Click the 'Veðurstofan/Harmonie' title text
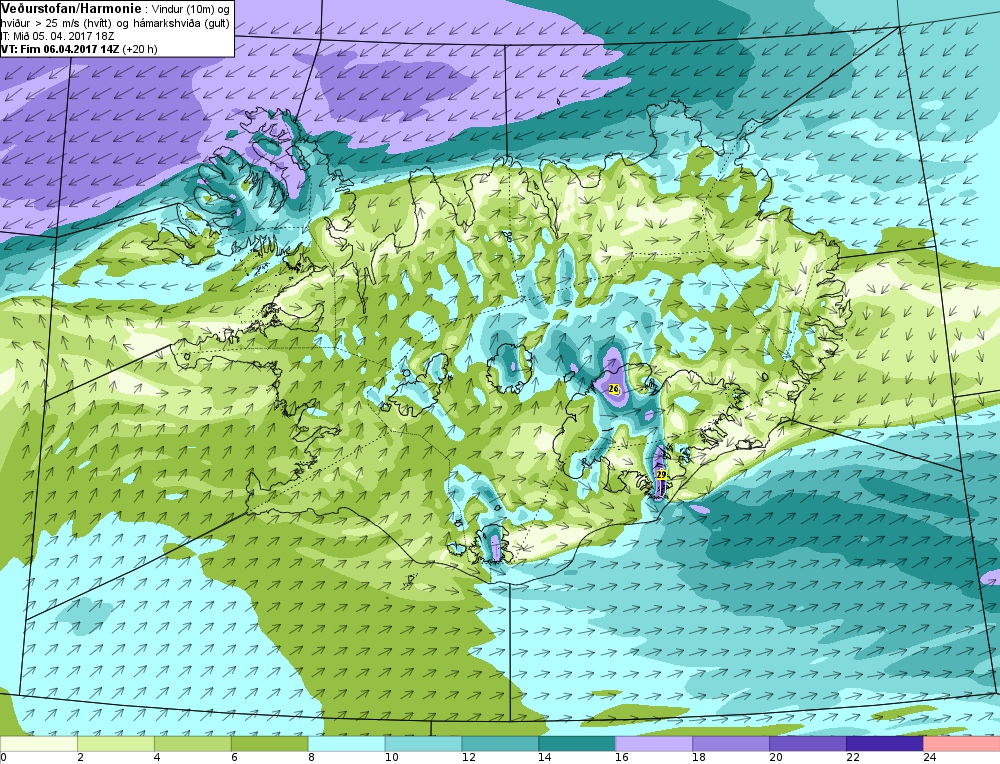Image resolution: width=1000 pixels, height=764 pixels. [x=71, y=9]
